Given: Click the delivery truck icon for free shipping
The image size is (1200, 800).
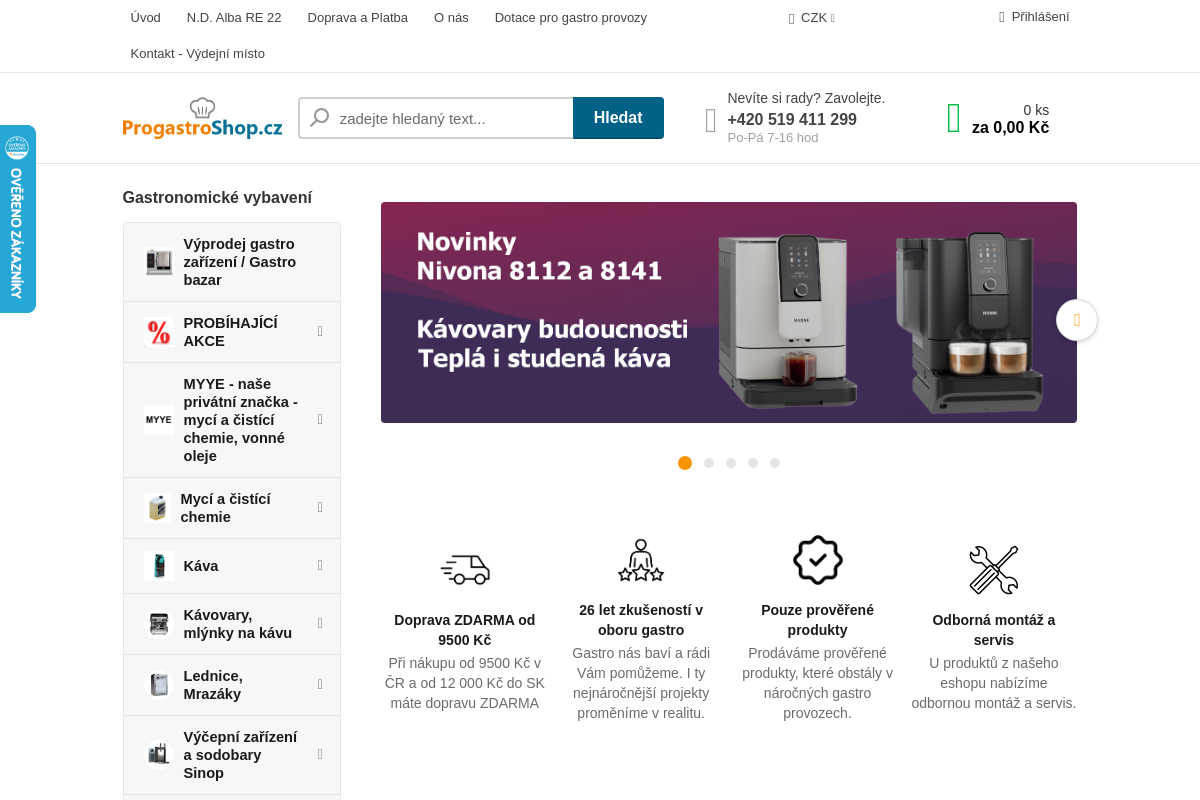Looking at the screenshot, I should (465, 569).
